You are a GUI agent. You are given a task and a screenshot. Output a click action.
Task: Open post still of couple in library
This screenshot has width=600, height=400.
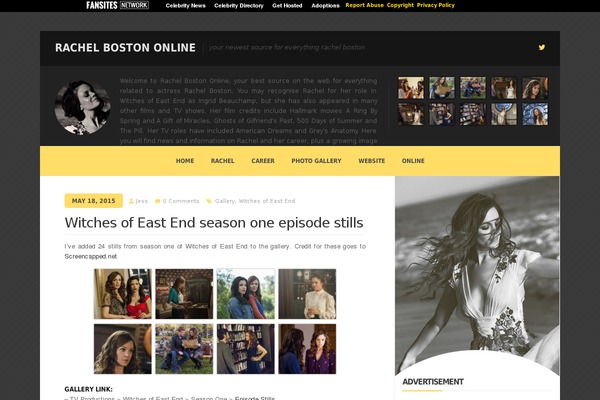tap(246, 349)
